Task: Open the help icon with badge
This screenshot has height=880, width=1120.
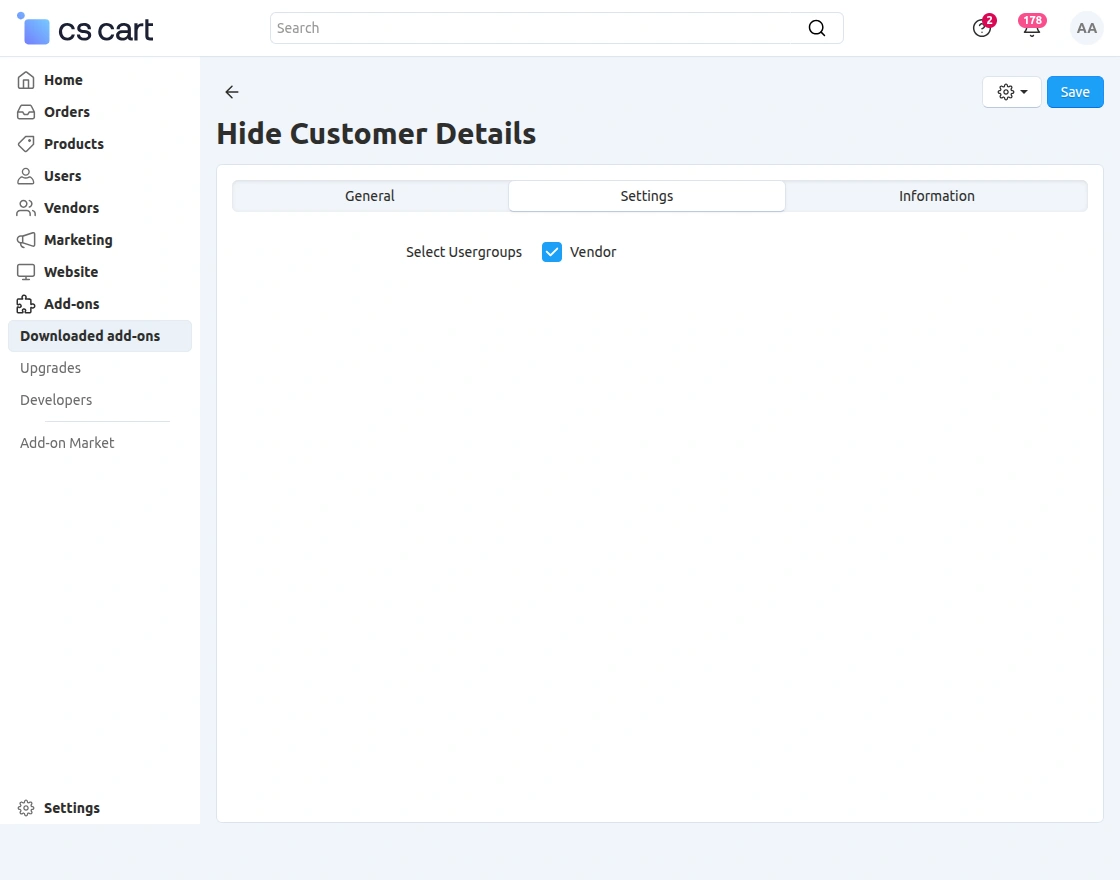Action: [982, 28]
